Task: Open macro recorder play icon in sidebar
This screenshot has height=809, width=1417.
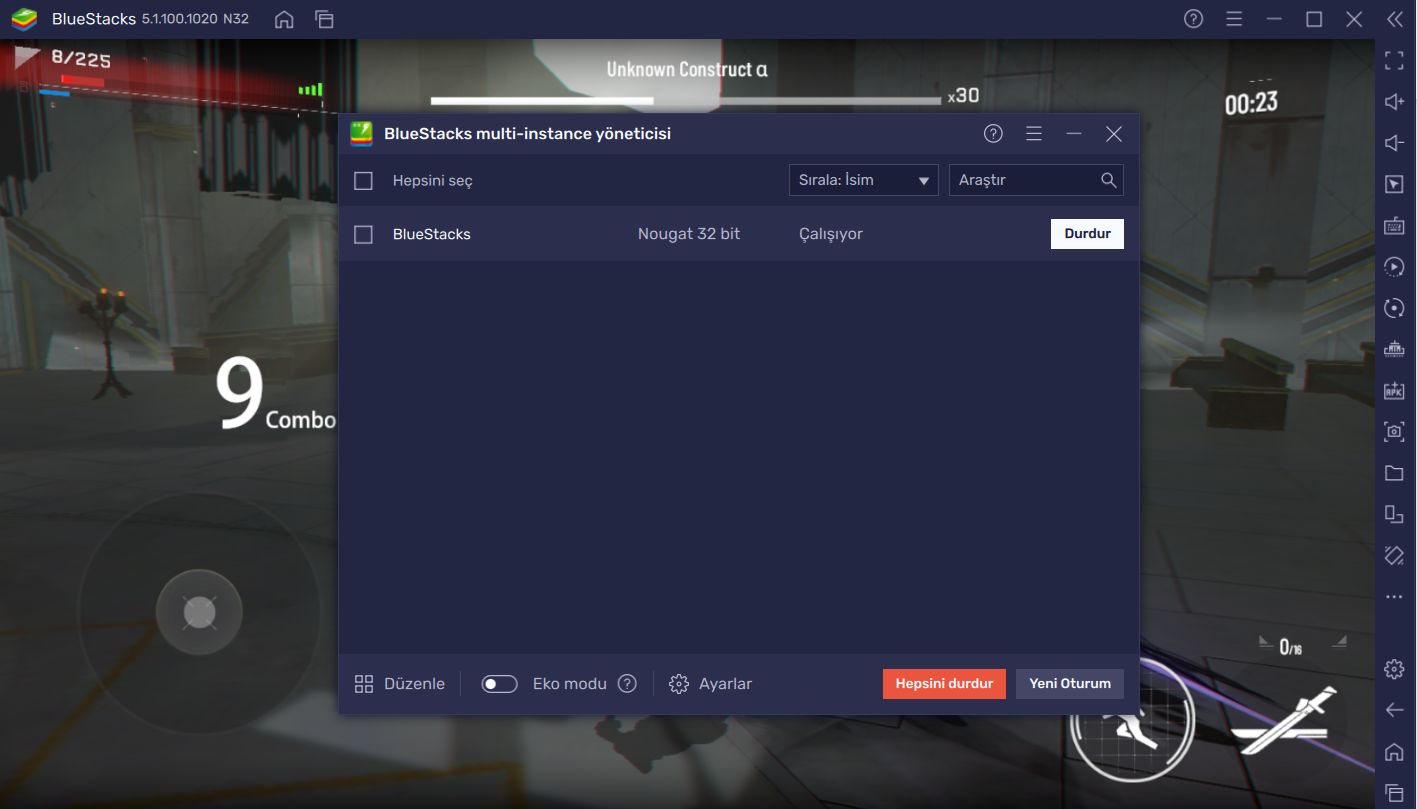Action: coord(1394,266)
